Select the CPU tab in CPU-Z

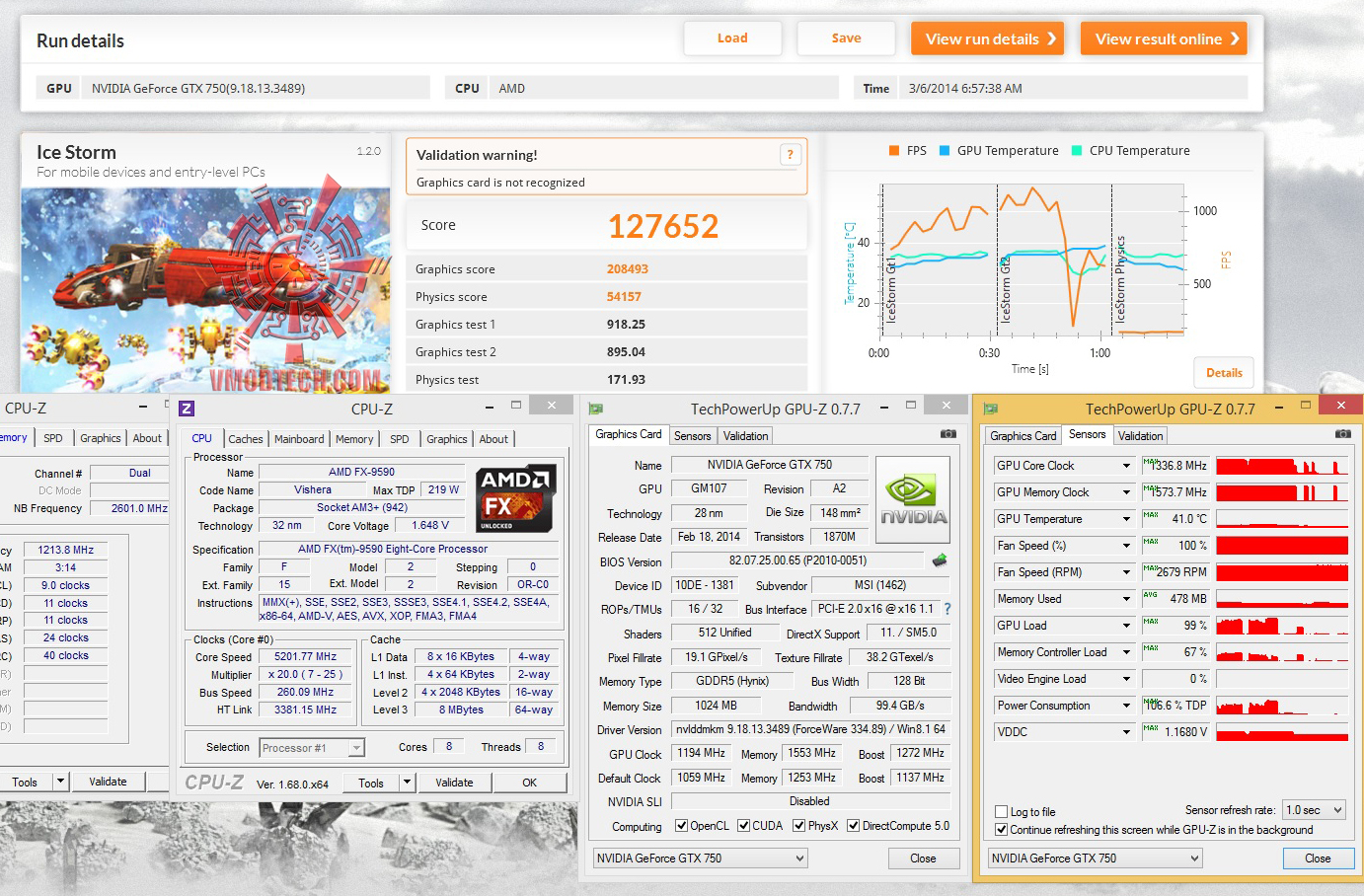click(x=202, y=438)
